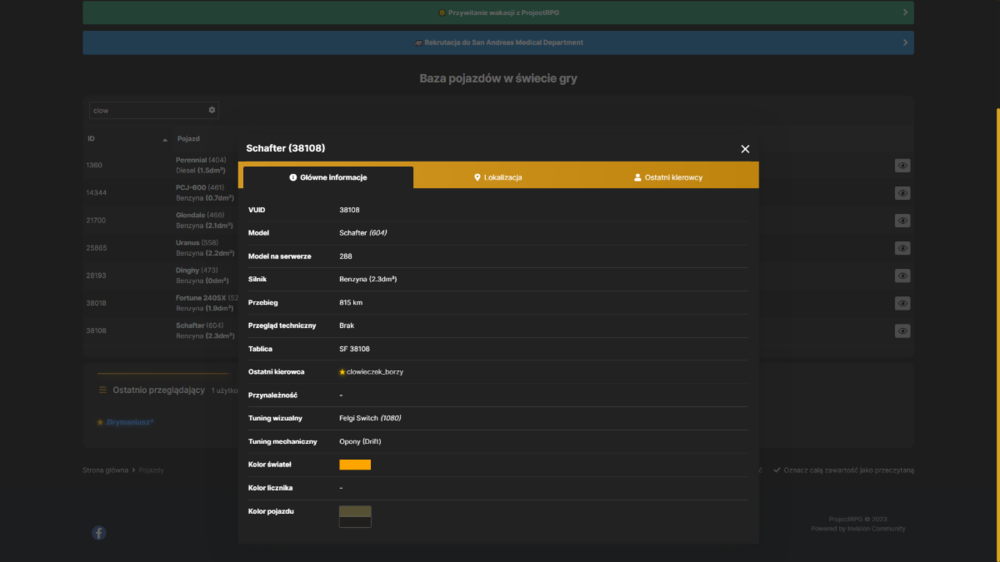Screen dimensions: 1000x562
Task: Sort the table by ID column
Action: tap(127, 138)
